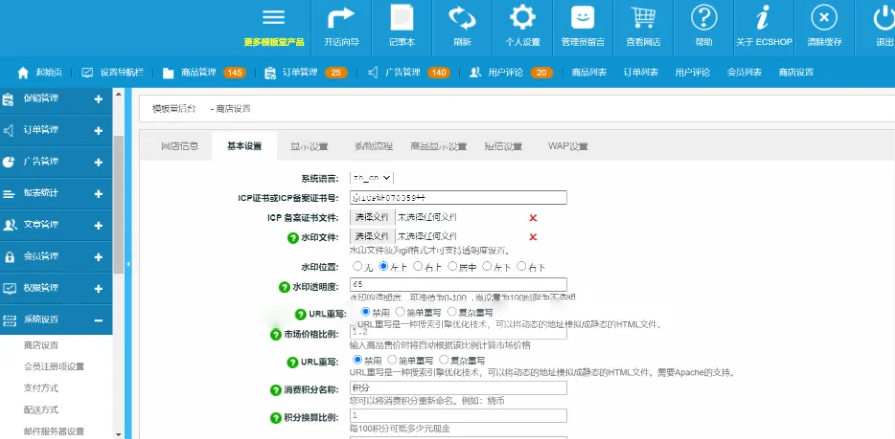Screen dimensions: 895x439
Task: Set 水印位置 to 右上
Action: pos(418,266)
